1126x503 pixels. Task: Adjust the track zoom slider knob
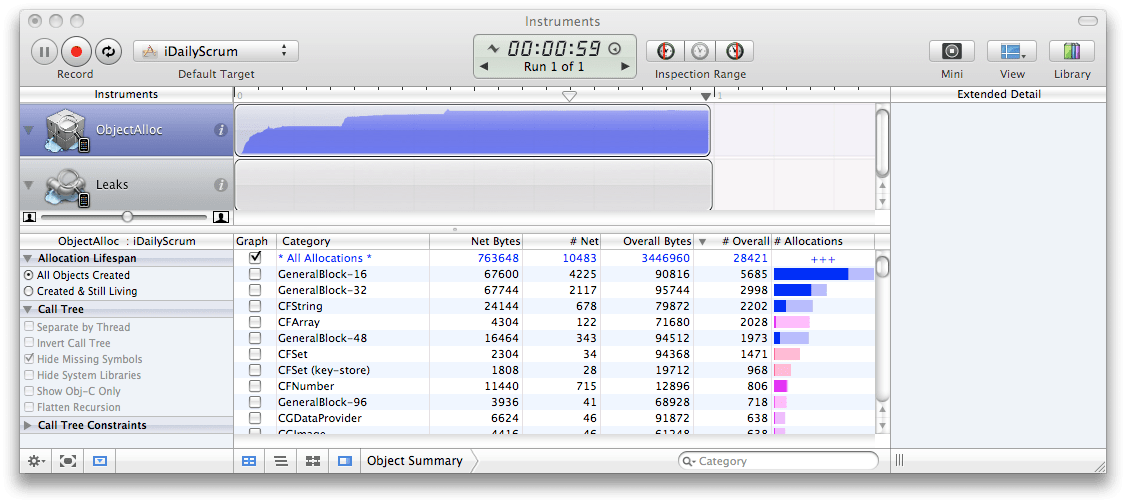tap(127, 216)
